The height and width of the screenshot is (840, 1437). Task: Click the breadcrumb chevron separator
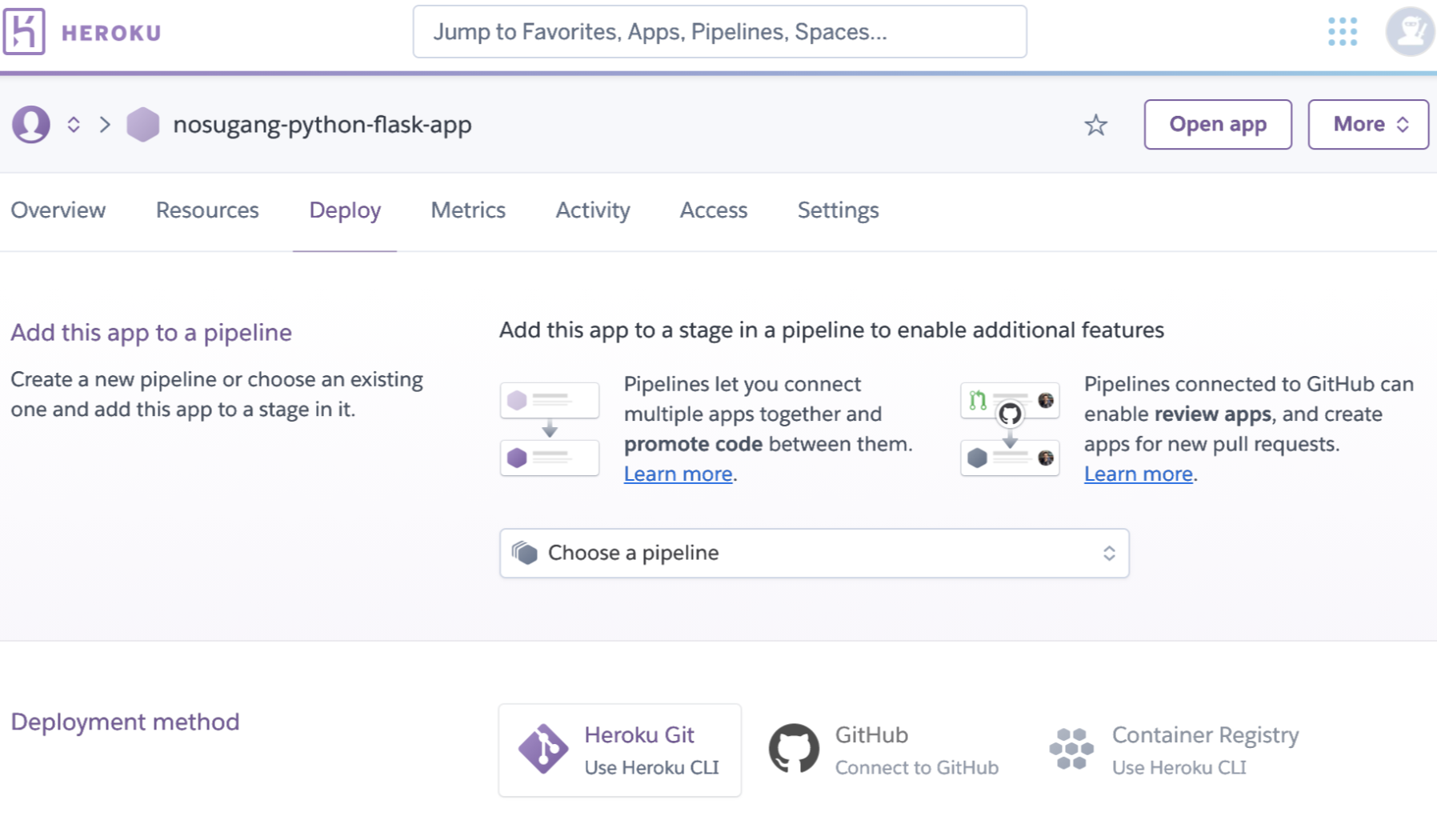[105, 125]
